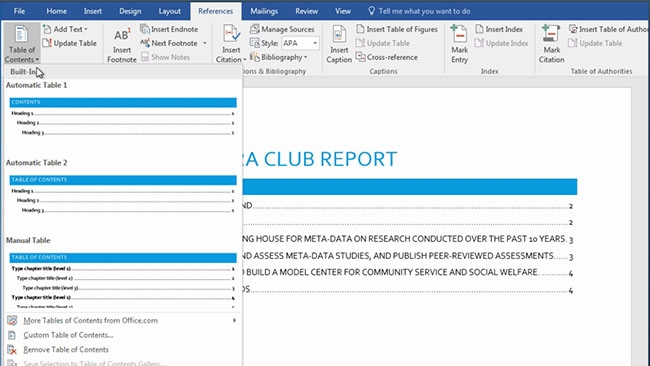Image resolution: width=650 pixels, height=366 pixels.
Task: Expand the Insert Citation dropdown arrow
Action: [245, 60]
